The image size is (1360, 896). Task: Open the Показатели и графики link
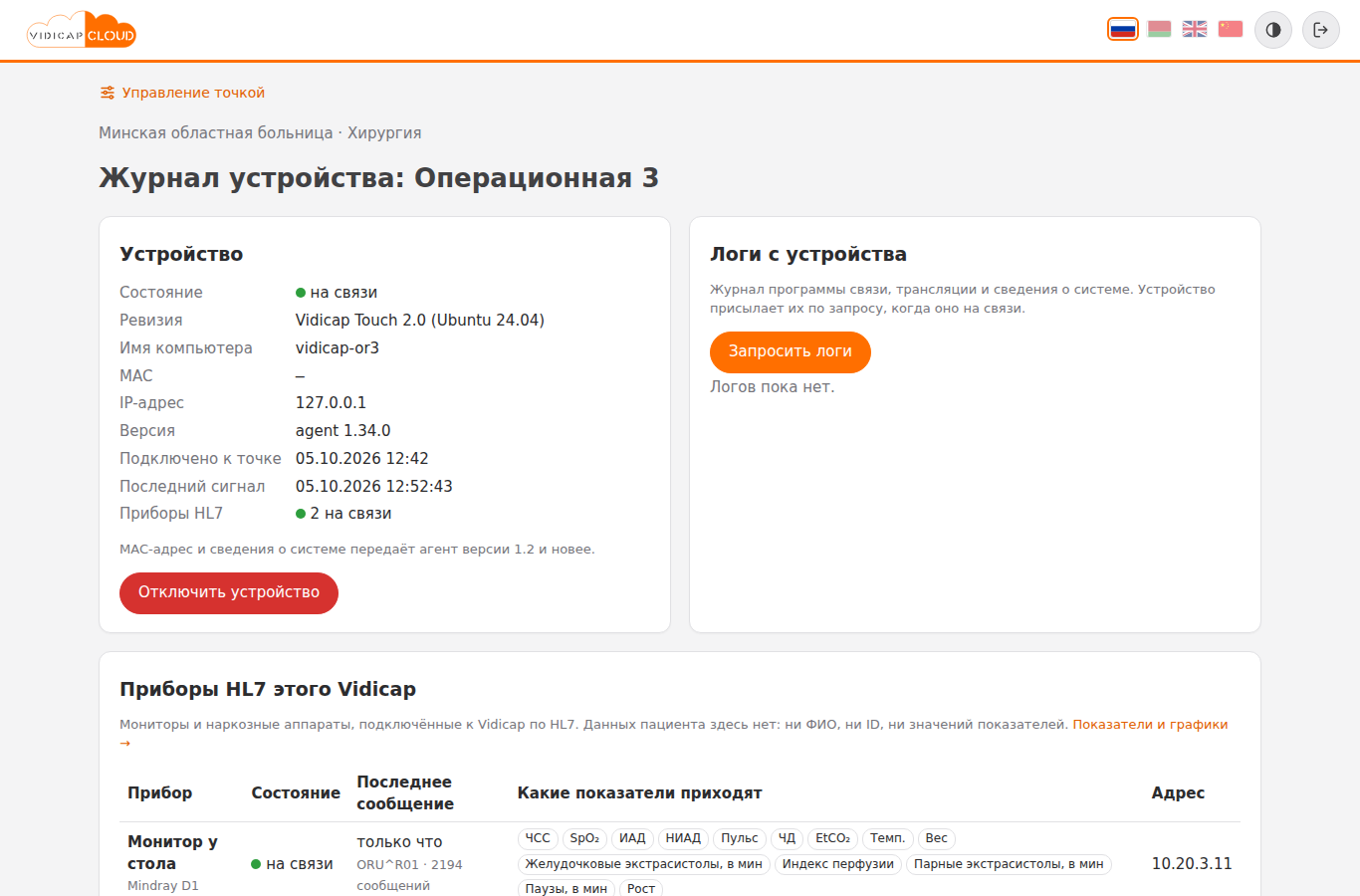tap(1150, 725)
